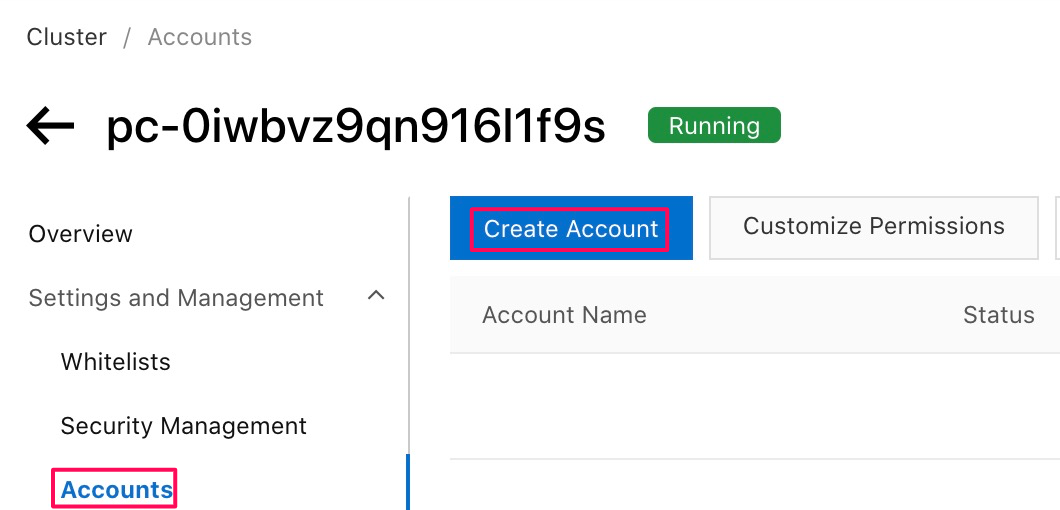Select cluster ID pc-0iwbvz9qn916l1f9s title

(356, 126)
